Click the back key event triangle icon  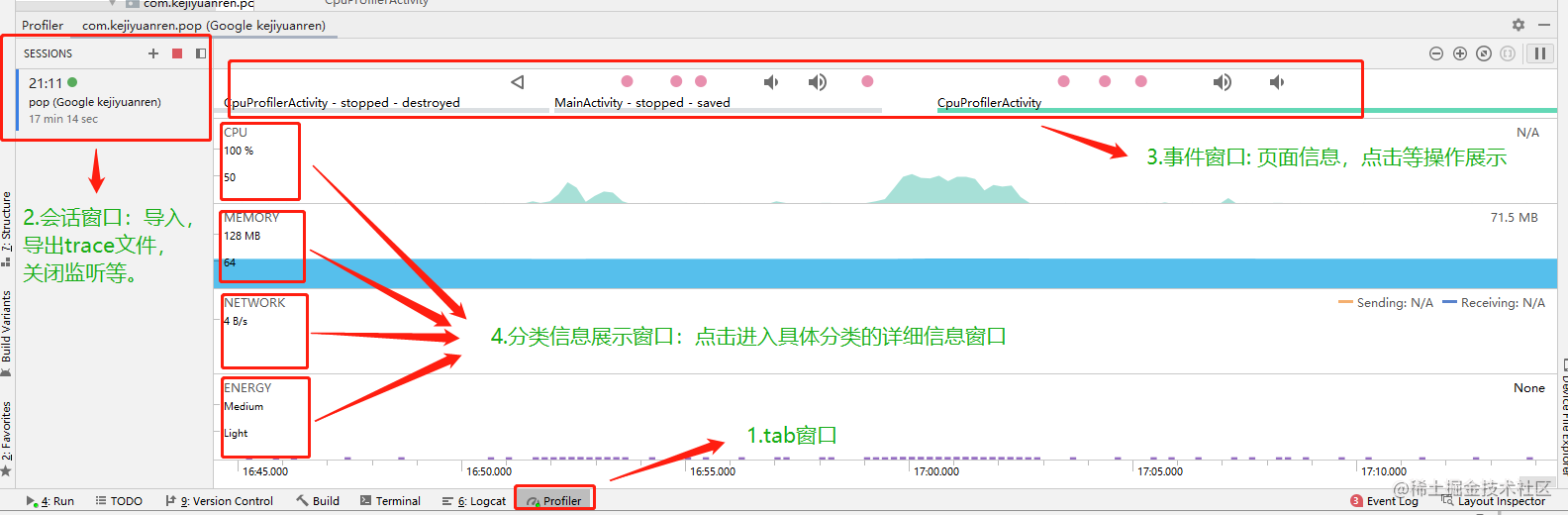pos(517,82)
